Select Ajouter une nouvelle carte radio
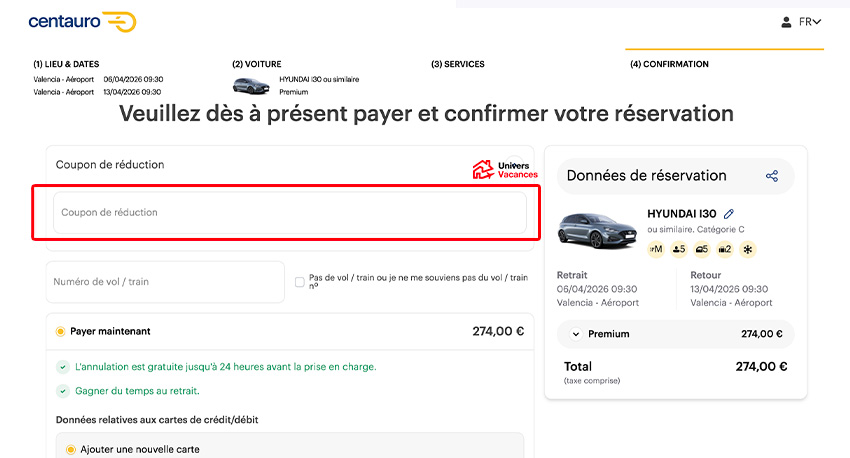Viewport: 850px width, 458px height. (70, 450)
